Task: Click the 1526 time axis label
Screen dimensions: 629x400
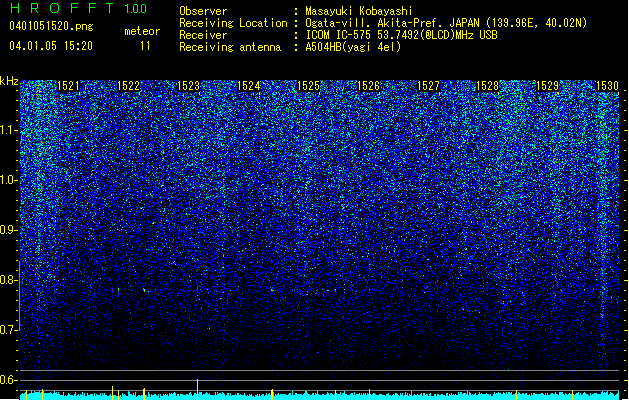Action: coord(368,86)
